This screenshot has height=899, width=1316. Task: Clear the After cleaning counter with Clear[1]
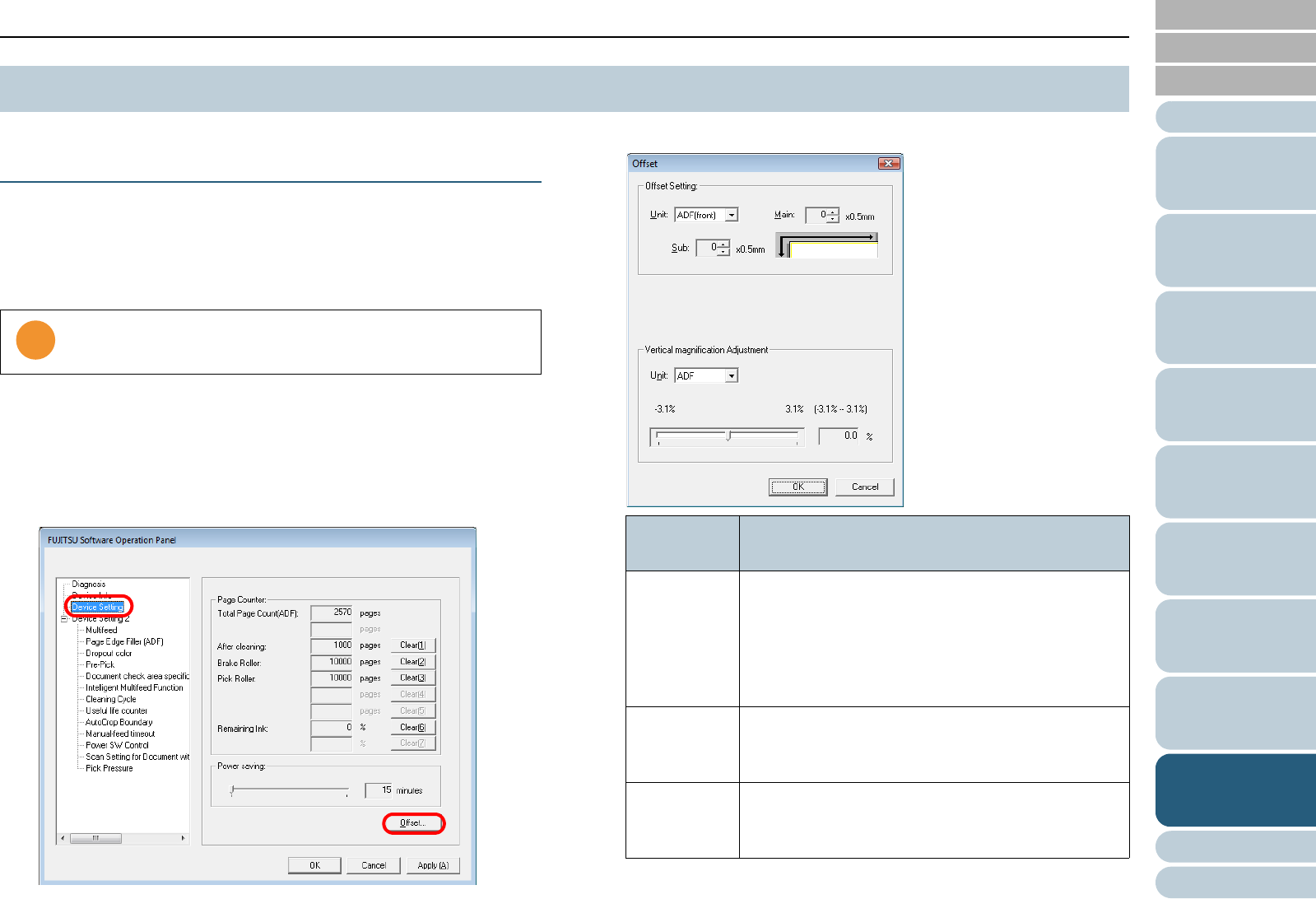pos(412,645)
